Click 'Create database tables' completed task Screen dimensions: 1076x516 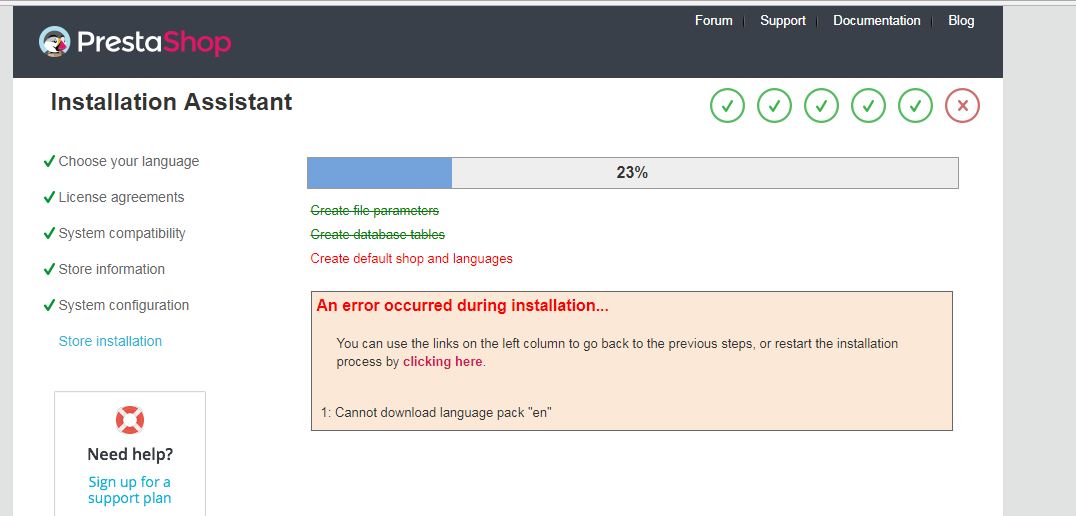click(377, 235)
